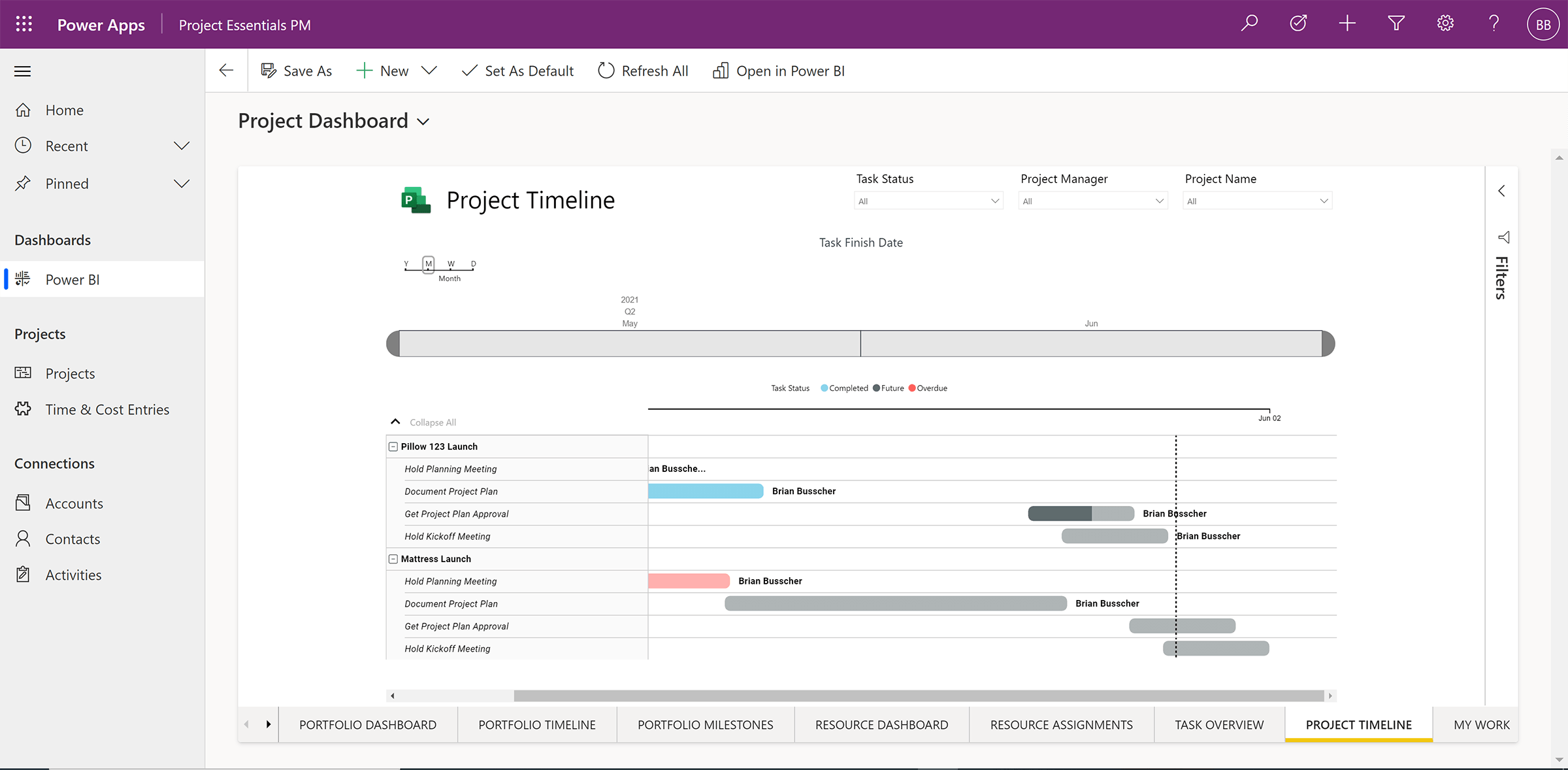Open the task flow assistant icon
This screenshot has height=770, width=1568.
point(1298,24)
